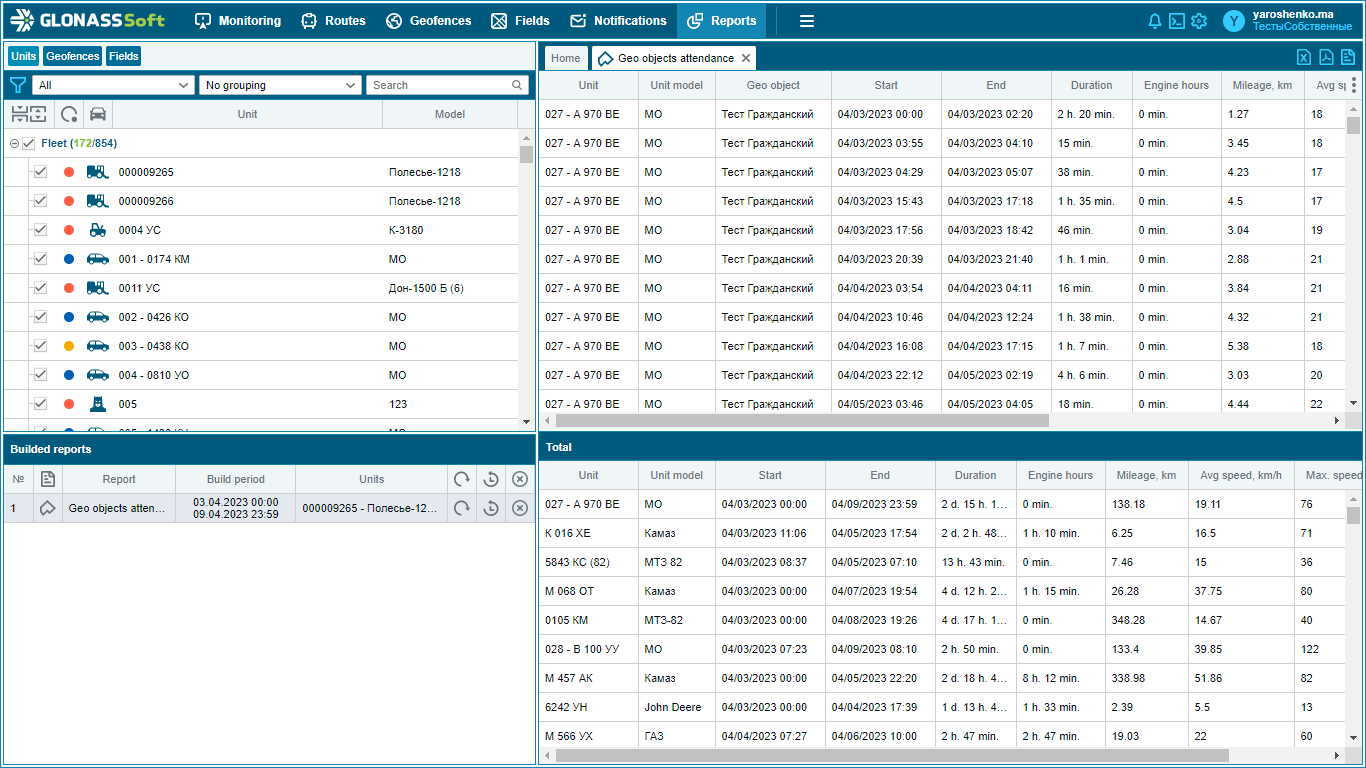Open the All filter dropdown
The image size is (1366, 768).
[113, 85]
